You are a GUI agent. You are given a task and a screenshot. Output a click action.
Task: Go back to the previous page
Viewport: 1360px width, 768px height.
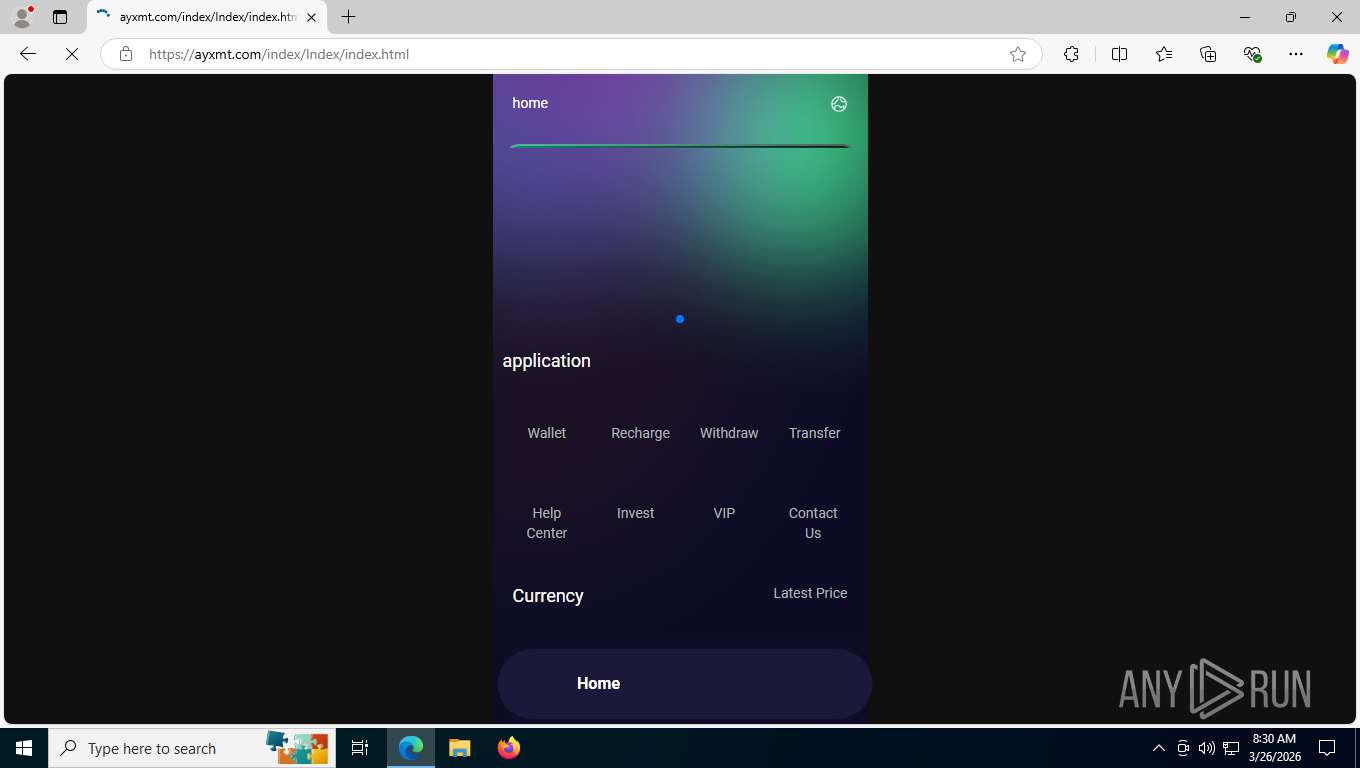pos(28,54)
